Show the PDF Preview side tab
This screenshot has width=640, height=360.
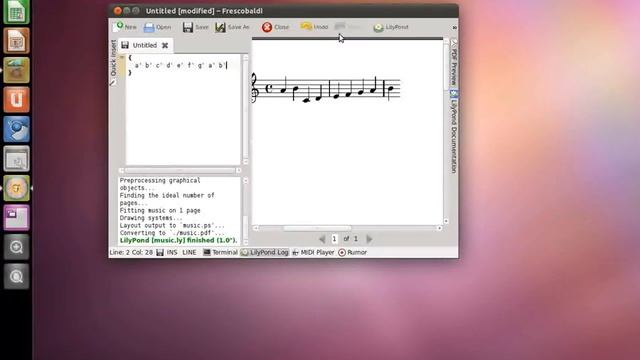click(x=454, y=63)
